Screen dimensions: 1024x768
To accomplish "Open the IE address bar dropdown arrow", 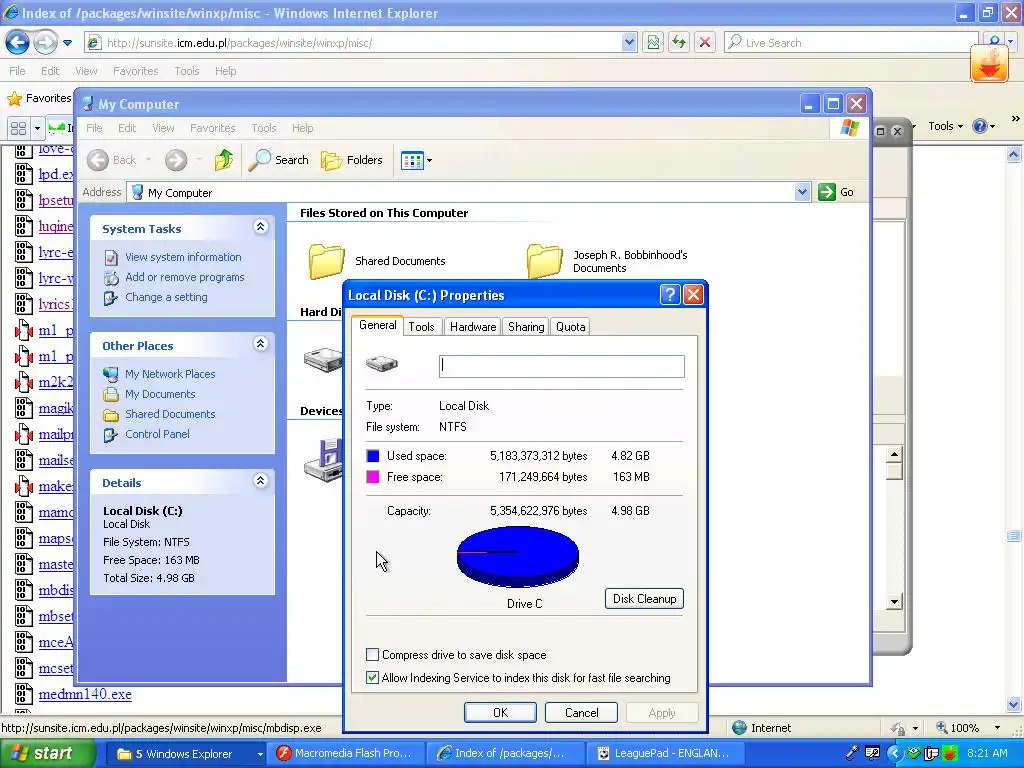I will point(629,43).
